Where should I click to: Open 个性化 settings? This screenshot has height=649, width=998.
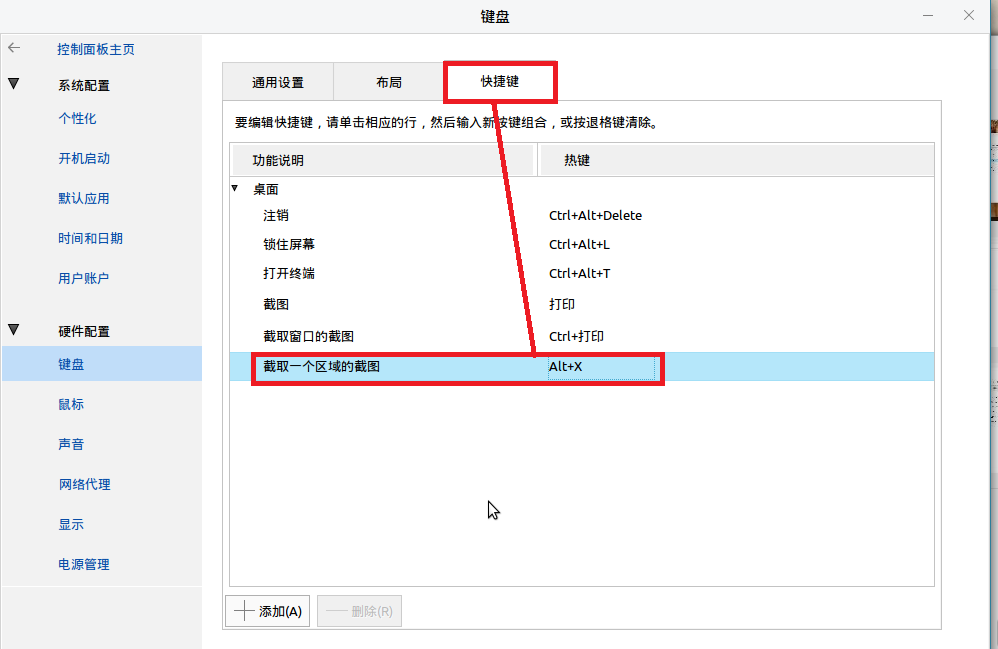pyautogui.click(x=77, y=118)
